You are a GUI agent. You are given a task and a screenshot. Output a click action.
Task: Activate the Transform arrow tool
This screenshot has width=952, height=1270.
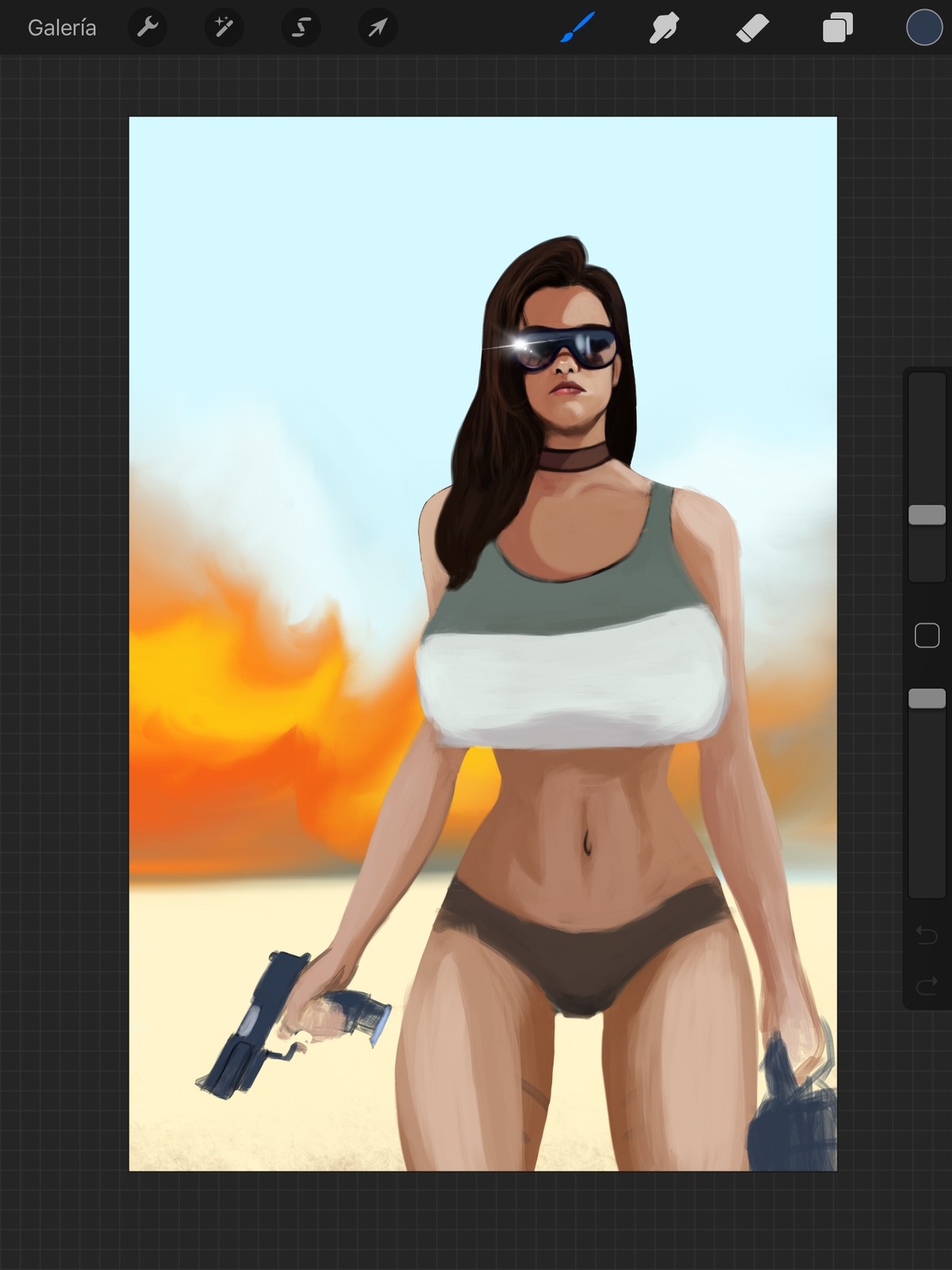[x=378, y=28]
